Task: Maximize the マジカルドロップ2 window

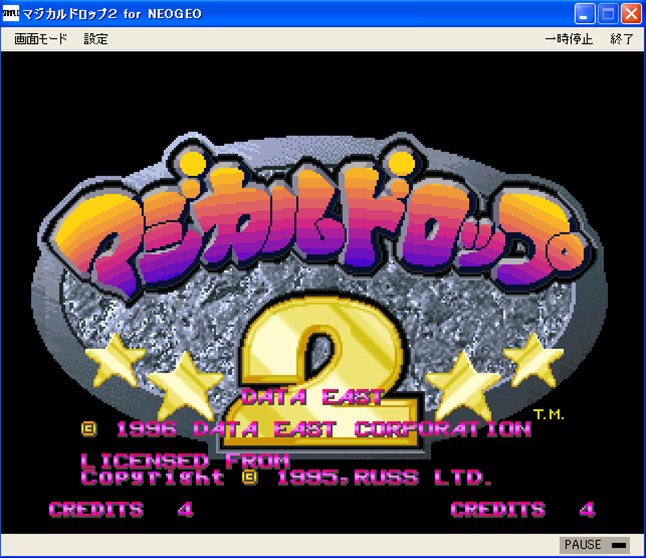Action: click(608, 14)
